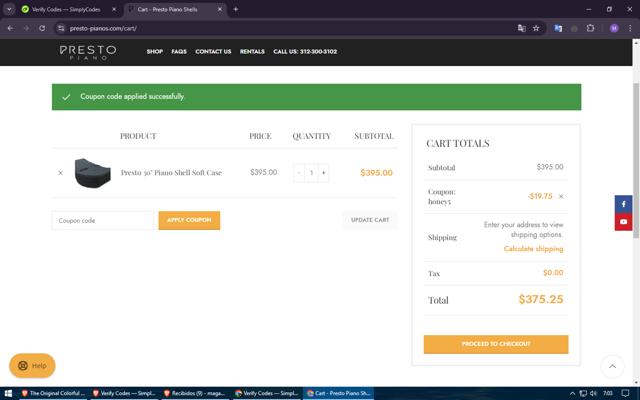640x400 pixels.
Task: Close the Verify Codes — SimplyCodes tab
Action: (114, 9)
